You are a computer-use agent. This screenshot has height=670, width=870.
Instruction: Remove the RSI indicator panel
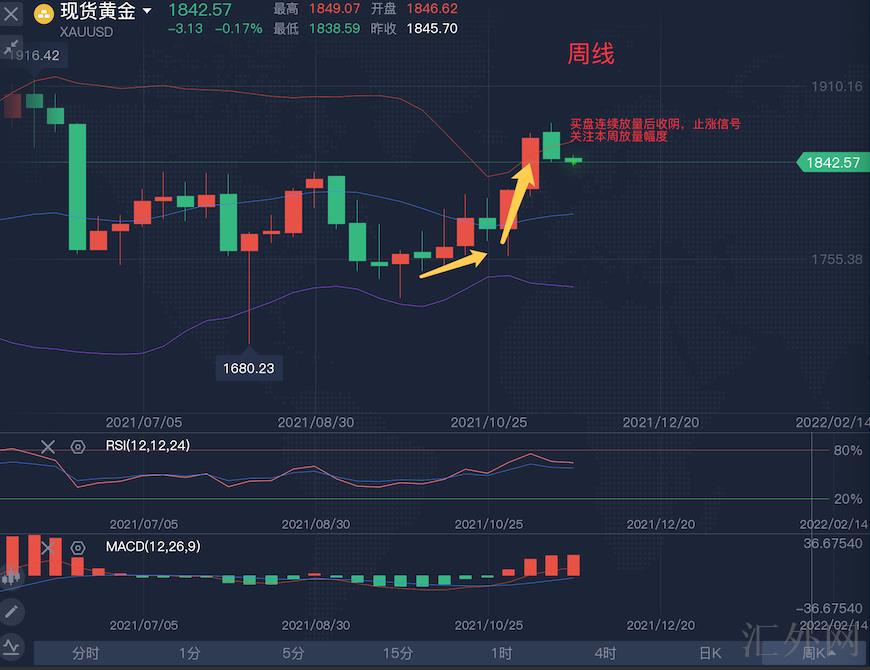point(47,446)
